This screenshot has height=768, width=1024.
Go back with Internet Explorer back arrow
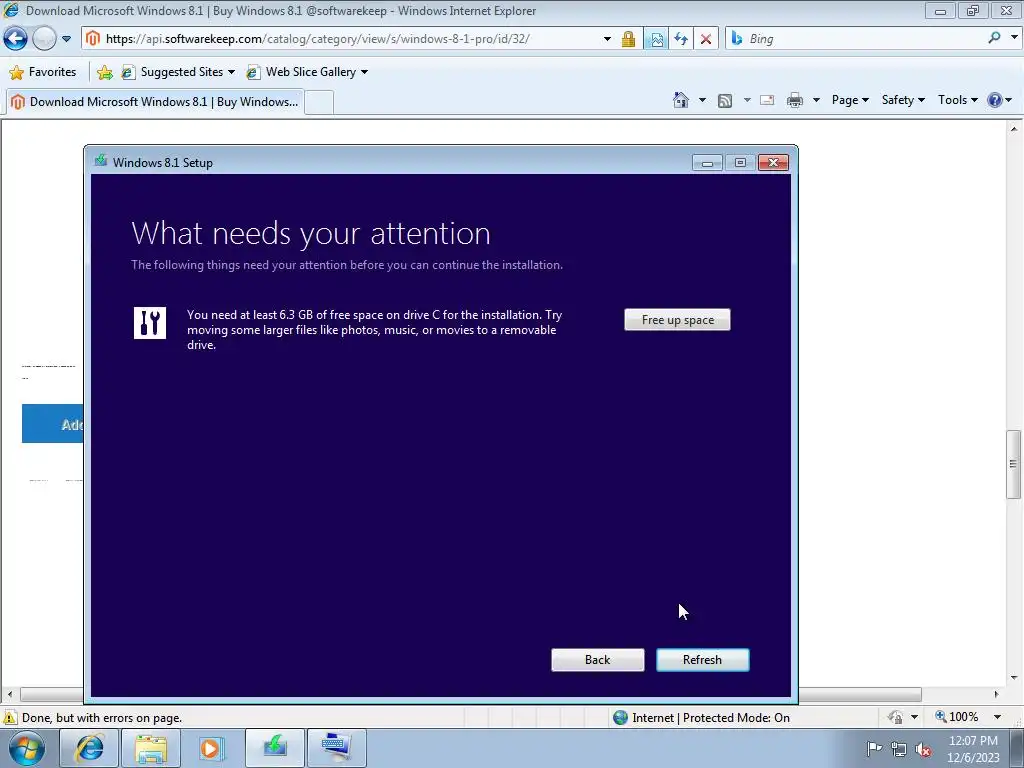point(16,39)
